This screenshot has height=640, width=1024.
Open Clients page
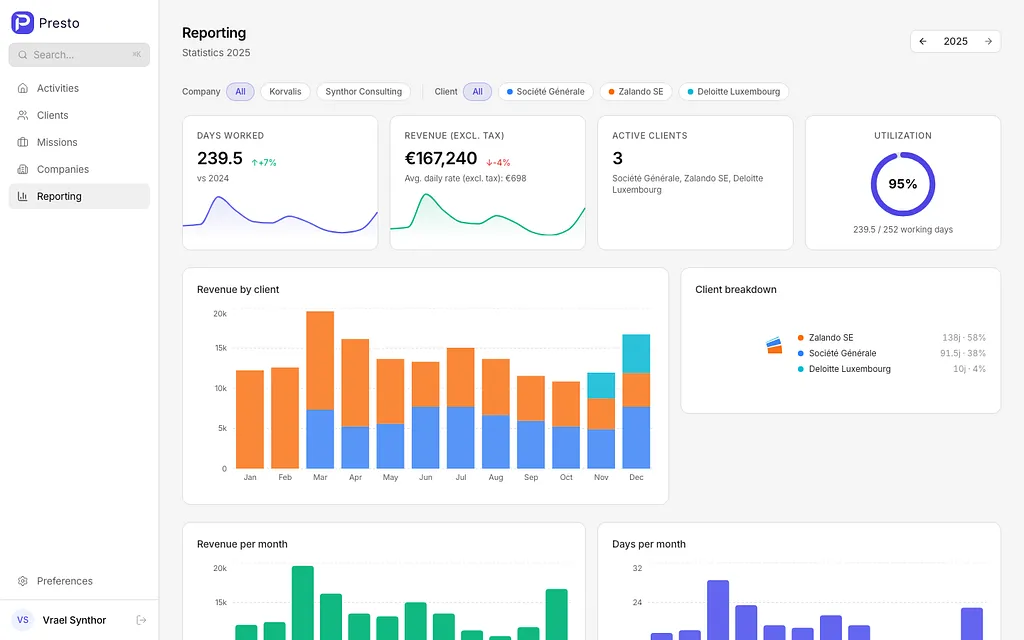[x=79, y=115]
